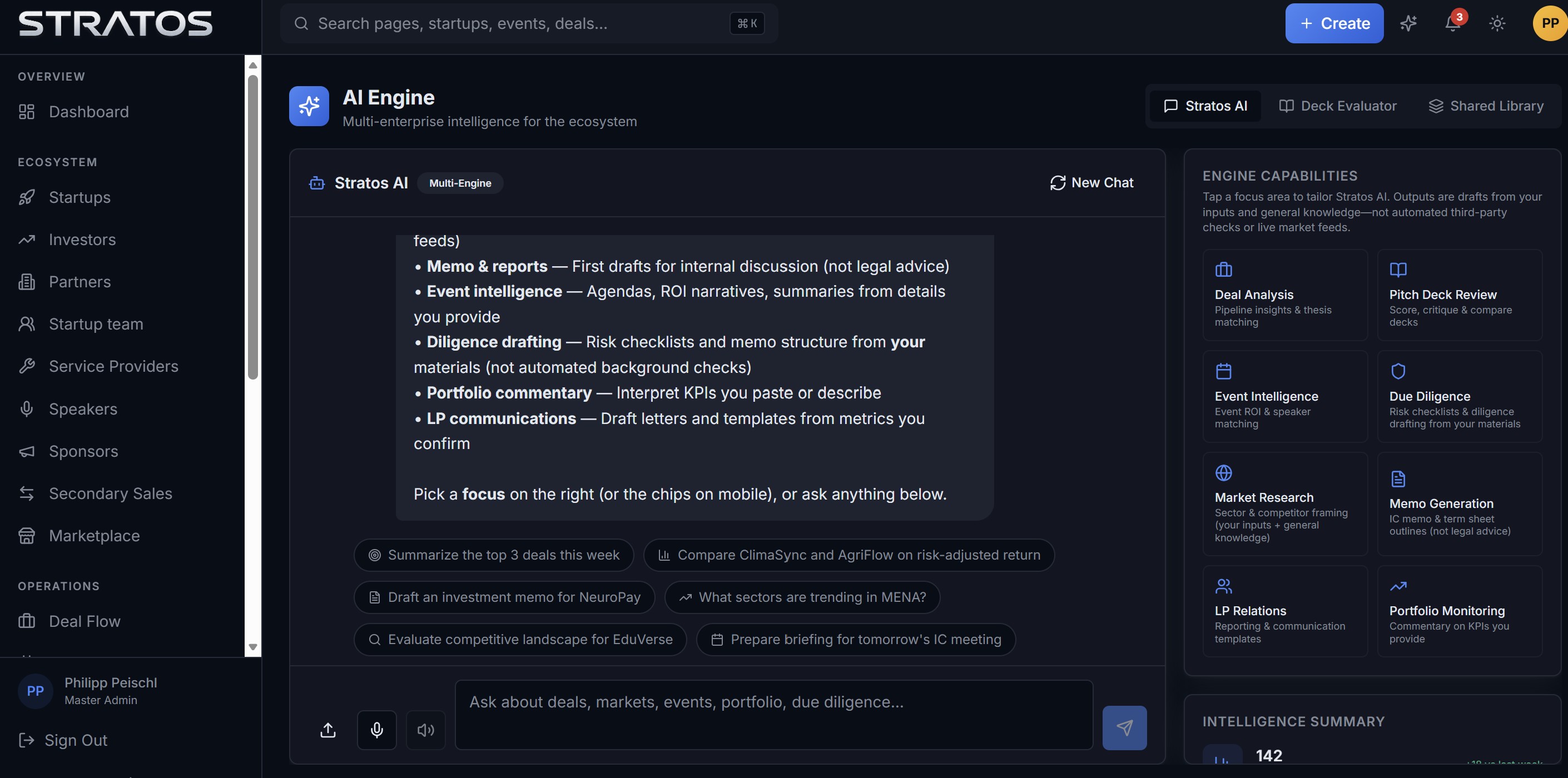Click the ⌘K shortcut badge
The width and height of the screenshot is (1568, 778).
(x=747, y=23)
